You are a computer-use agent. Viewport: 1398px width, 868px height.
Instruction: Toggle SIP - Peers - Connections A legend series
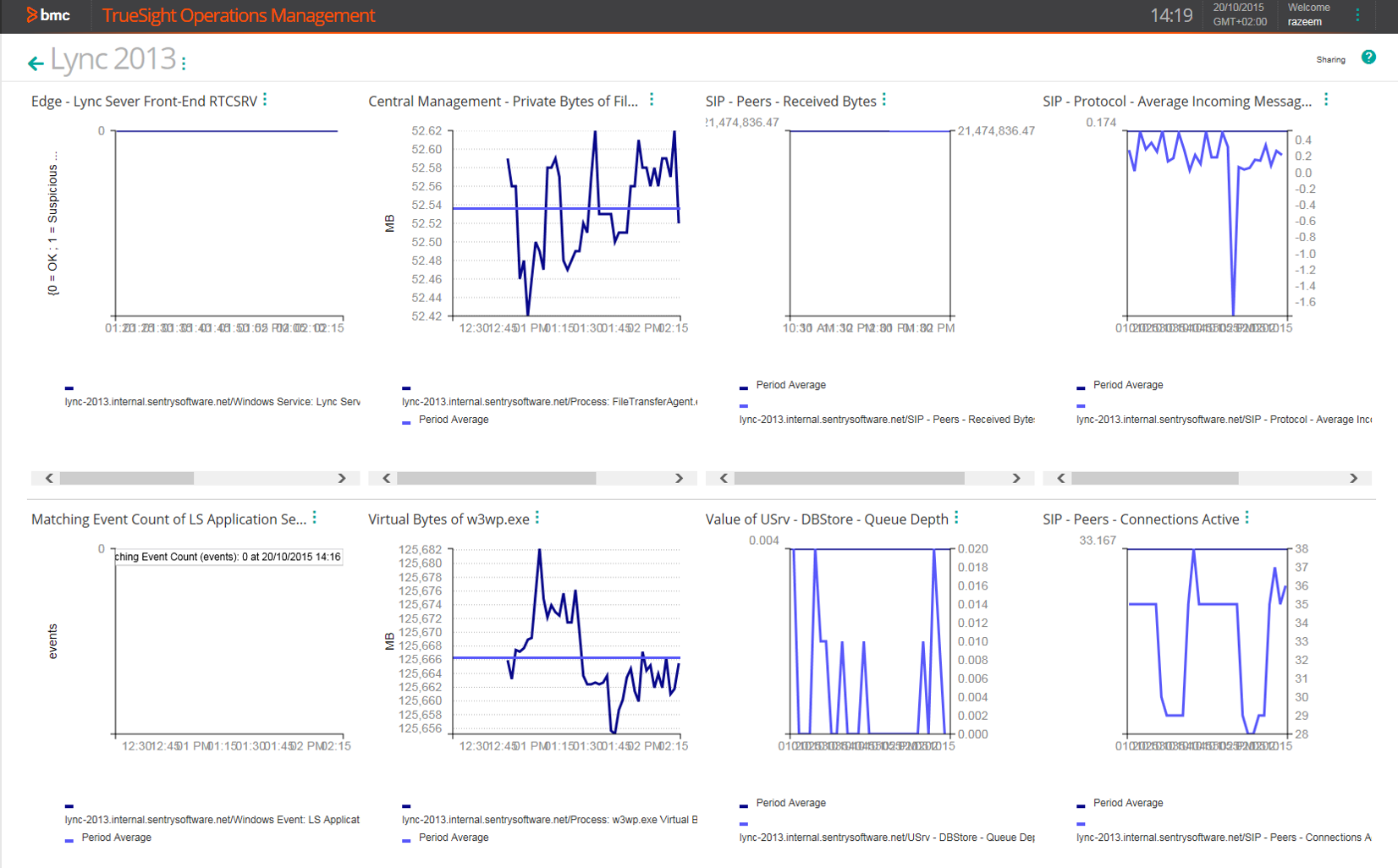(1224, 838)
